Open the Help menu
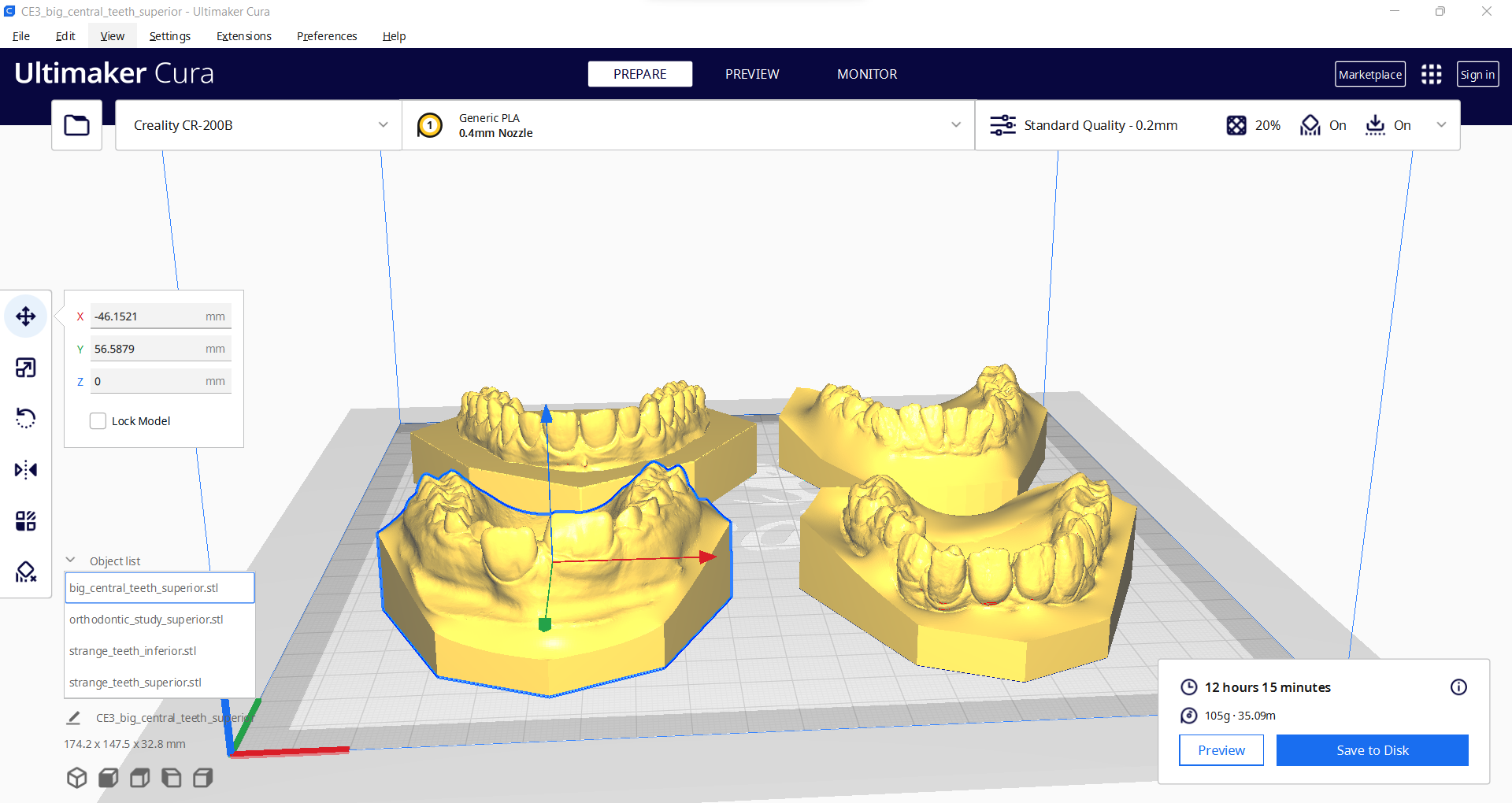 tap(394, 36)
